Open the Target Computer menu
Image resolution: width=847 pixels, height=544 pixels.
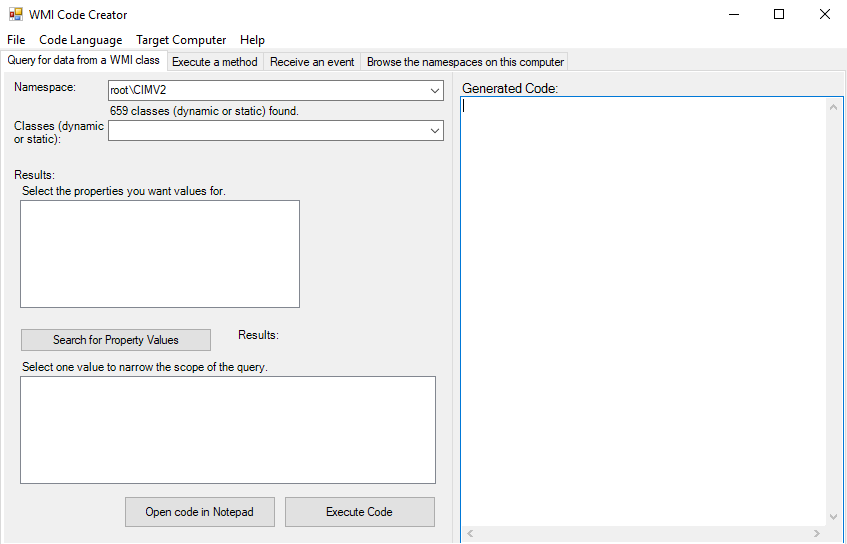[x=181, y=40]
